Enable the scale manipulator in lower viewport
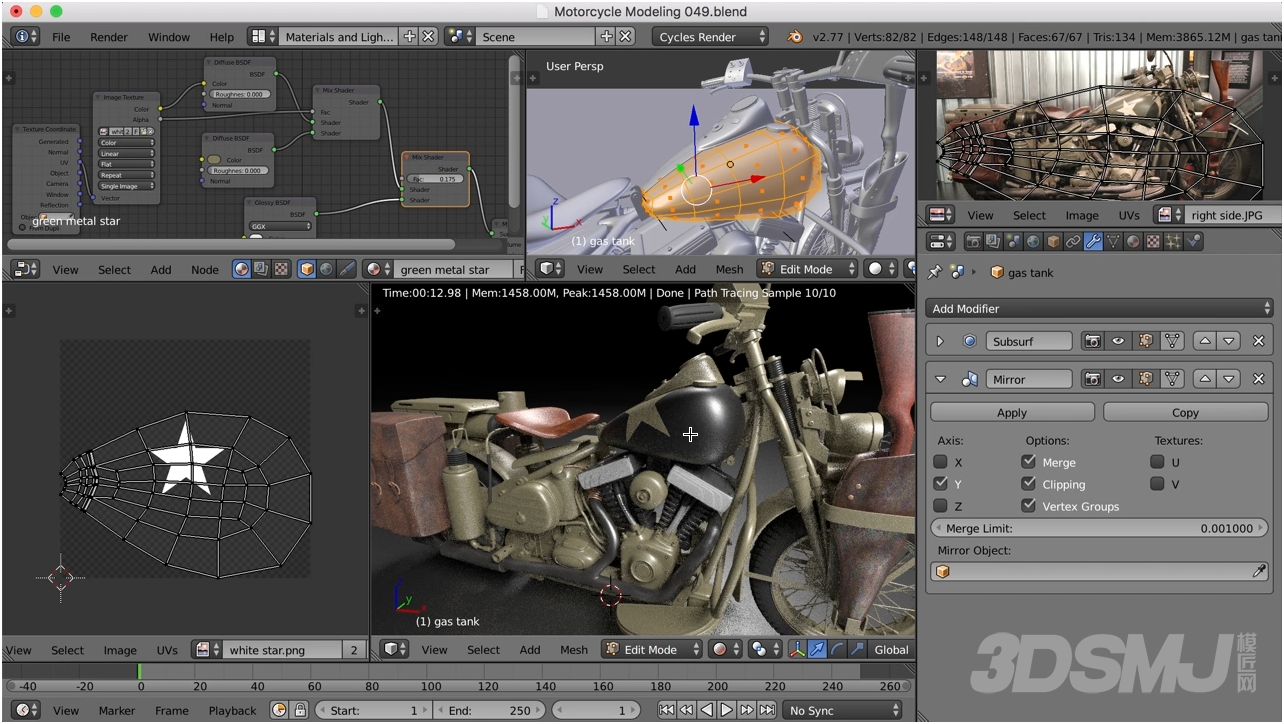1284x724 pixels. coord(855,649)
